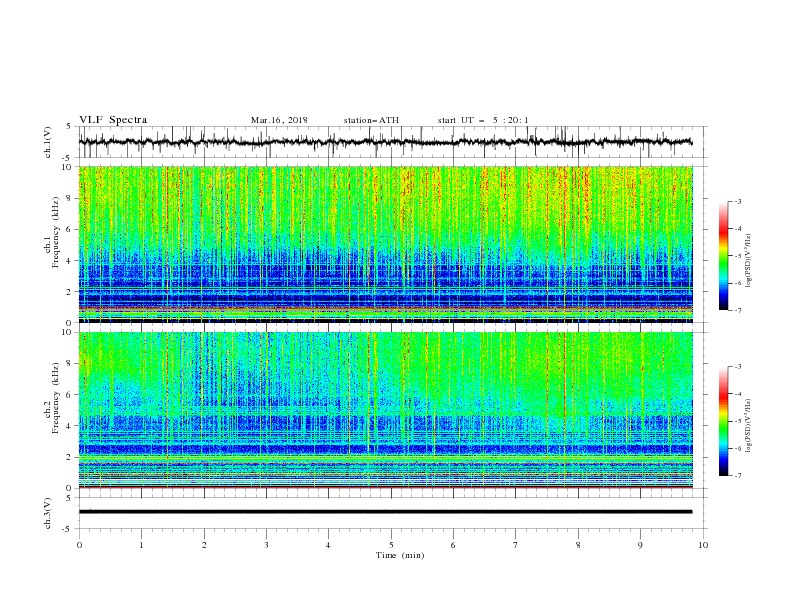This screenshot has width=792, height=612.
Task: Click the "7" tick on the Time axis
Action: [516, 545]
